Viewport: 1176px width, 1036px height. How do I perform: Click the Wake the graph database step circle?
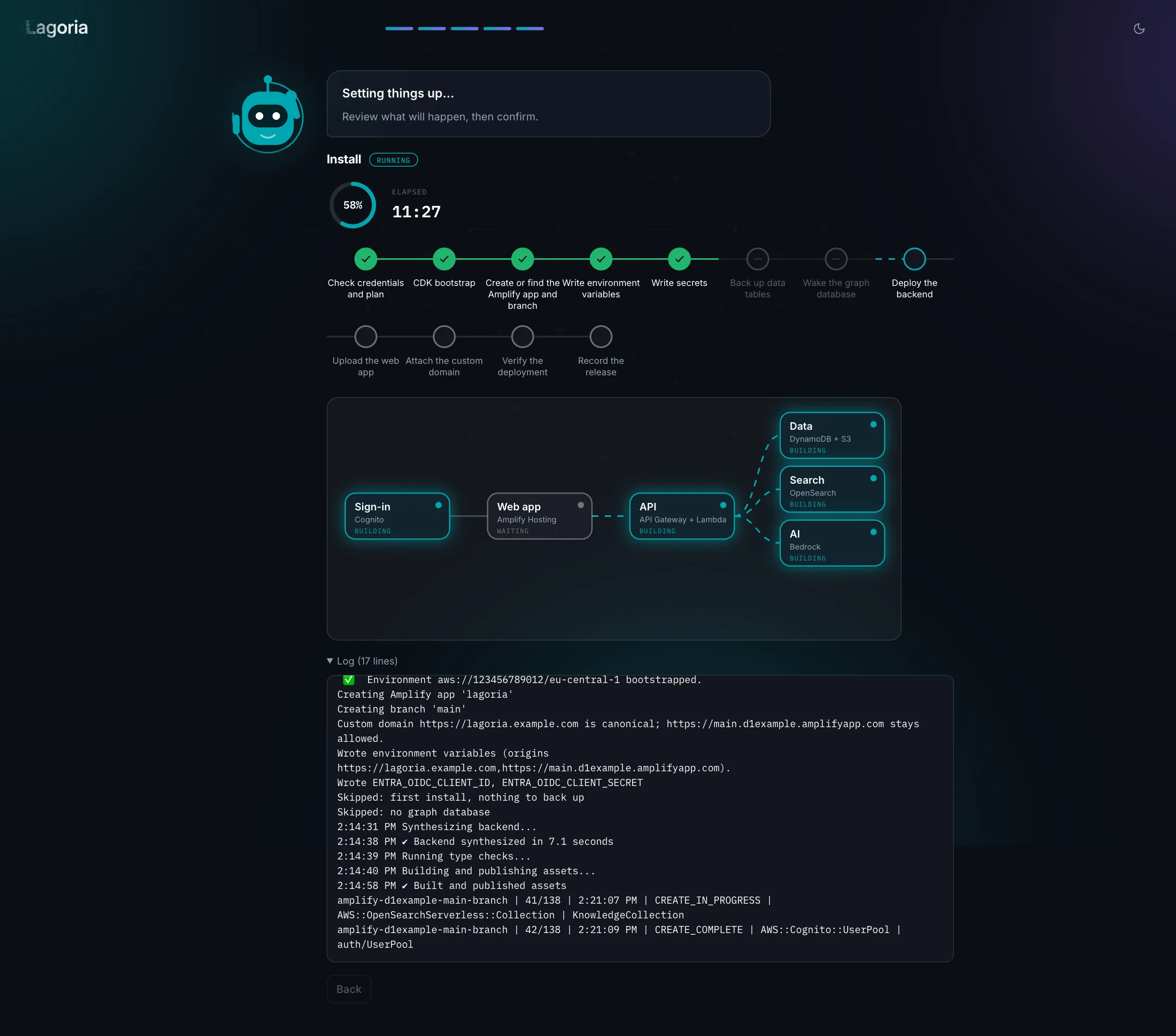pos(835,259)
